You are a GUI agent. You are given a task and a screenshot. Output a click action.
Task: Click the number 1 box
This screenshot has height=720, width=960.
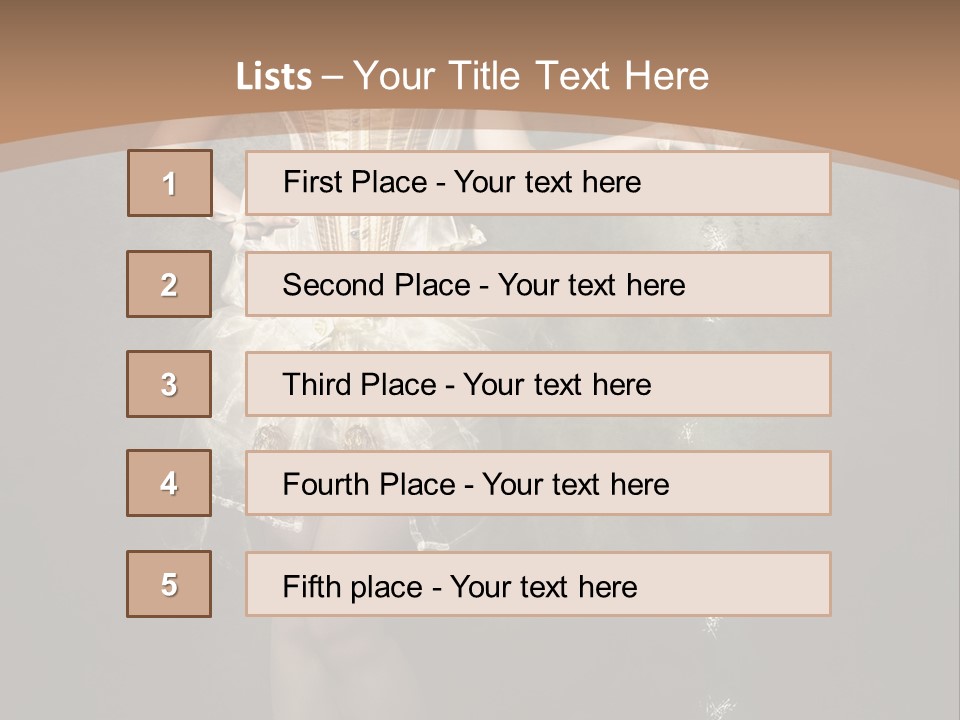tap(169, 183)
